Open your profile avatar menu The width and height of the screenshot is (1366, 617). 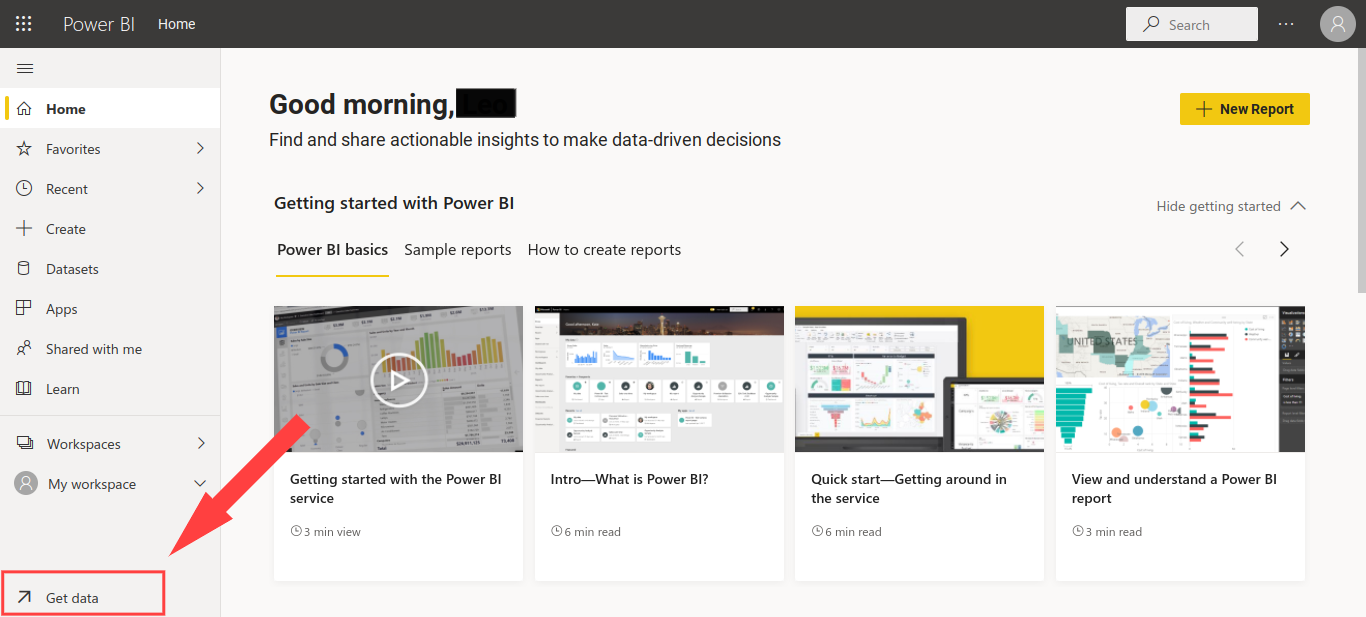tap(1337, 23)
